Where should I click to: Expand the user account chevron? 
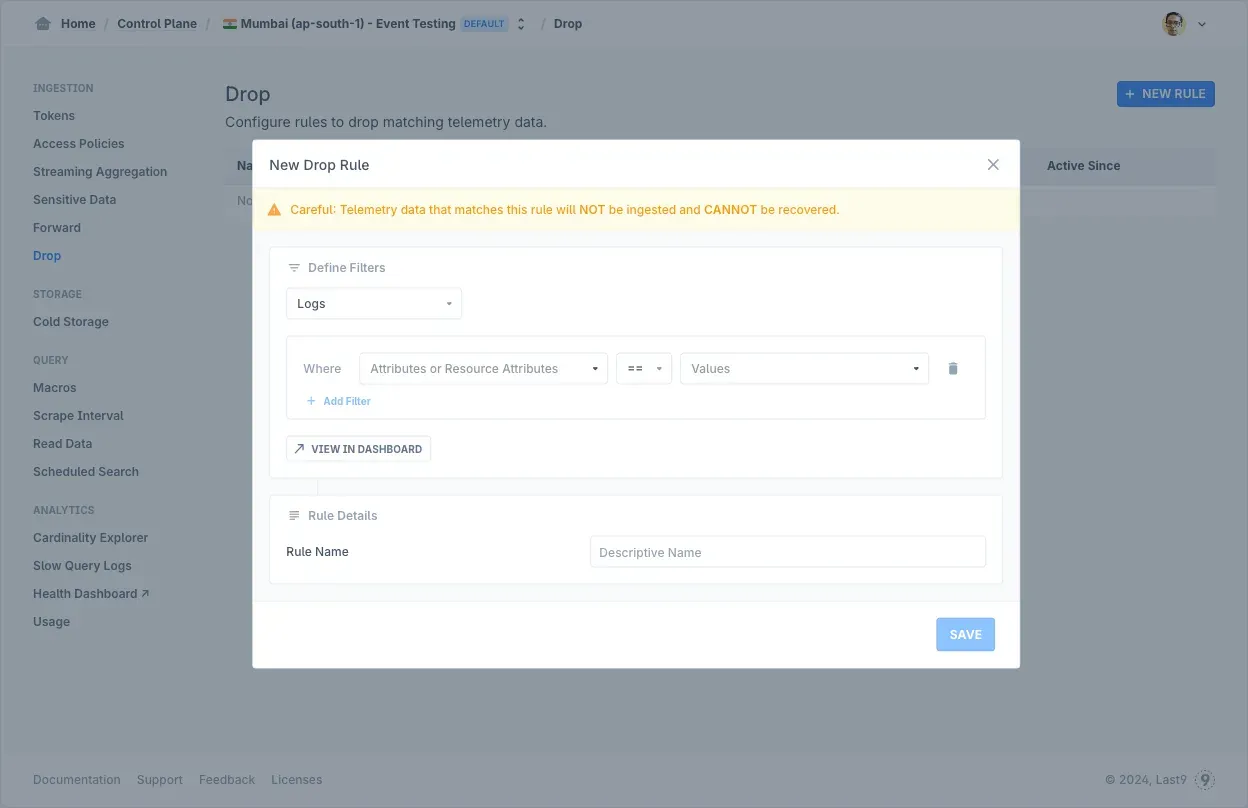coord(1202,24)
